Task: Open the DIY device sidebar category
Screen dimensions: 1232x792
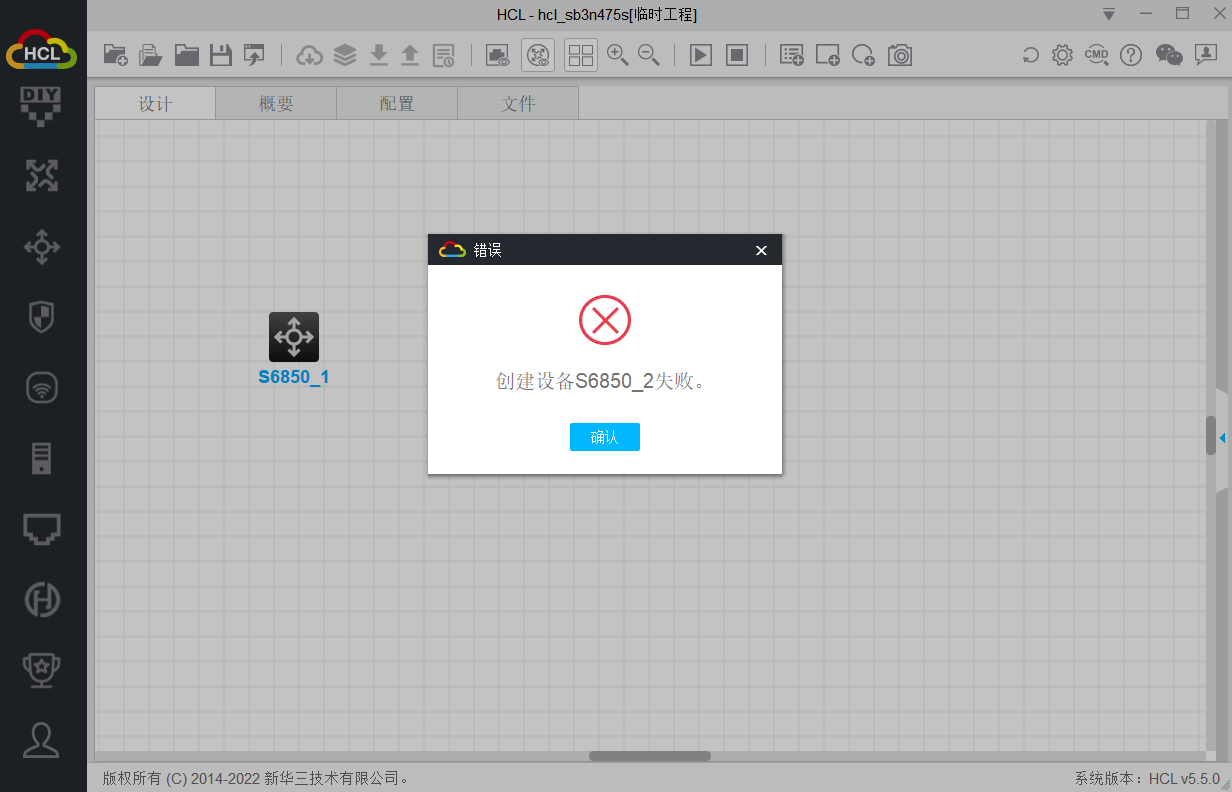Action: [41, 106]
